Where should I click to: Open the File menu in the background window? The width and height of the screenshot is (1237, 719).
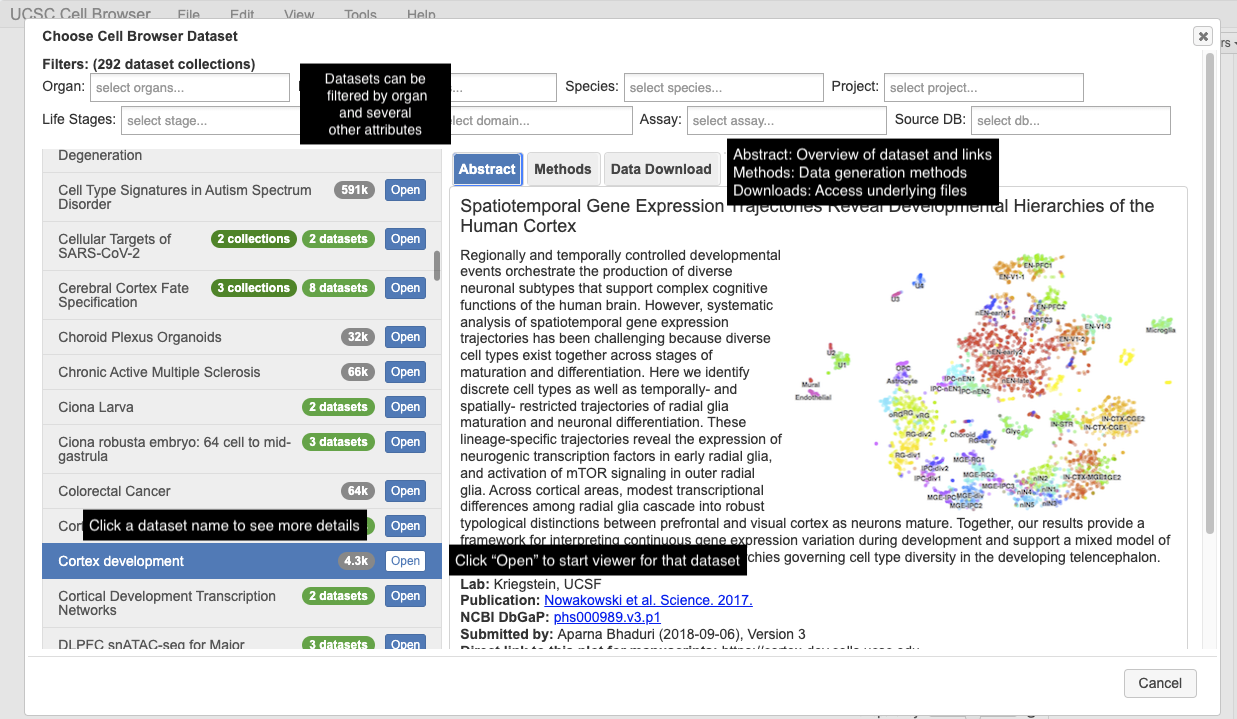coord(188,15)
